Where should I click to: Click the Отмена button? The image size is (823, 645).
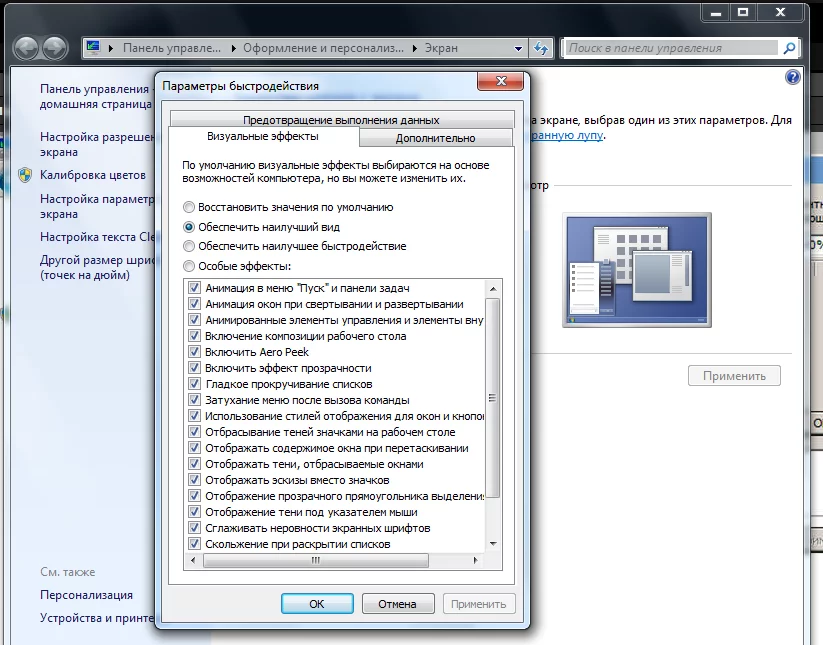(x=398, y=604)
